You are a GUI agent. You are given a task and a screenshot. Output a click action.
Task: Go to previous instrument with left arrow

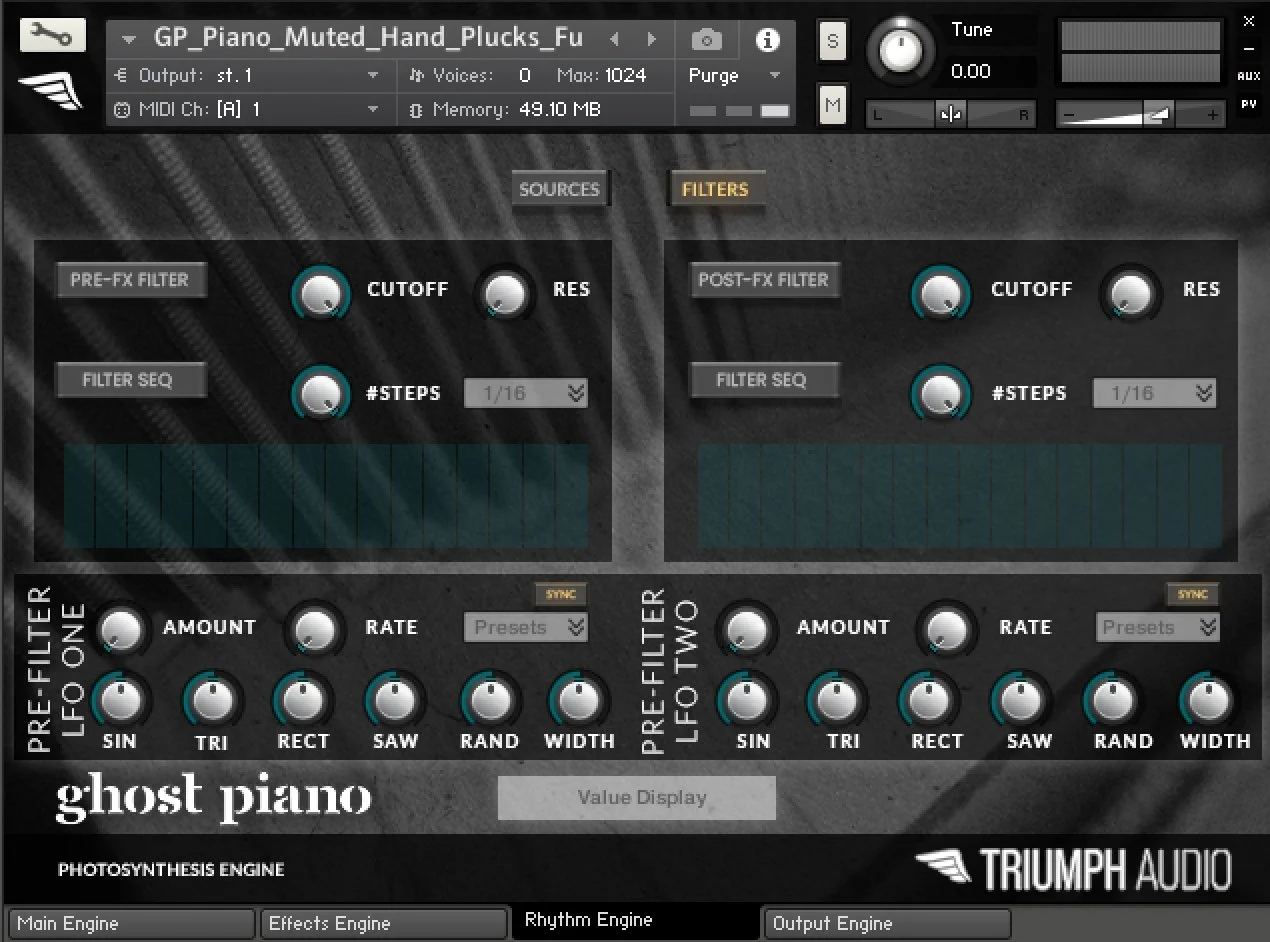[614, 40]
